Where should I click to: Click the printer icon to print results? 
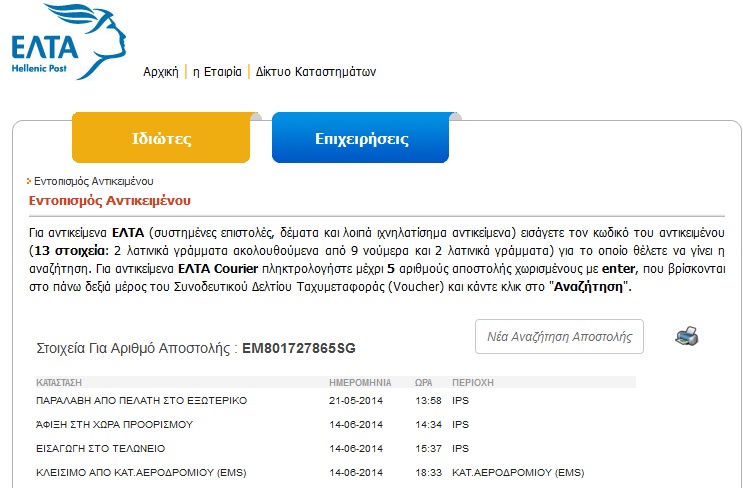[x=686, y=336]
